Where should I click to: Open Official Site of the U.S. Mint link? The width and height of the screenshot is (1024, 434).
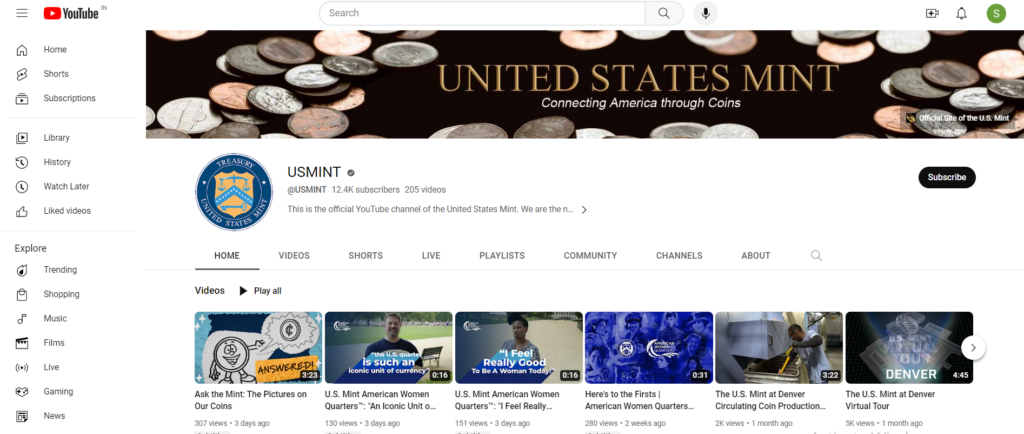point(958,118)
